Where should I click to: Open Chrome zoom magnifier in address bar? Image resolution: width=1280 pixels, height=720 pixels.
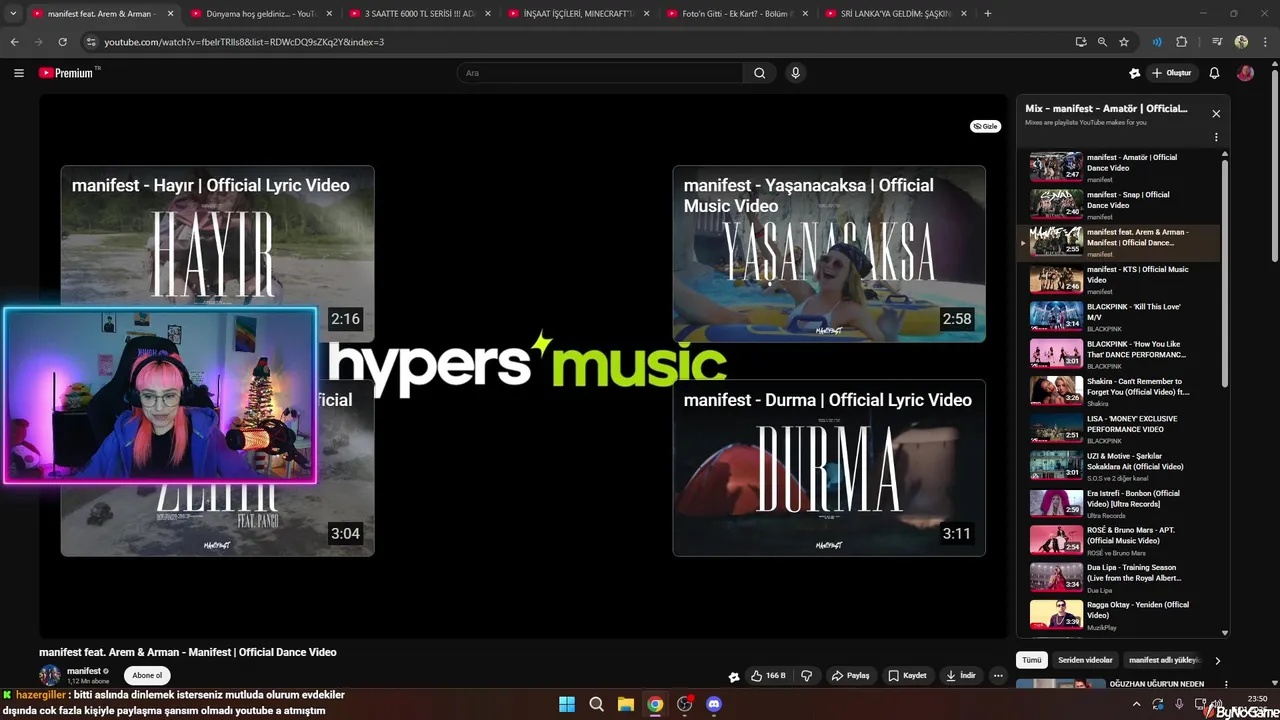coord(1102,42)
